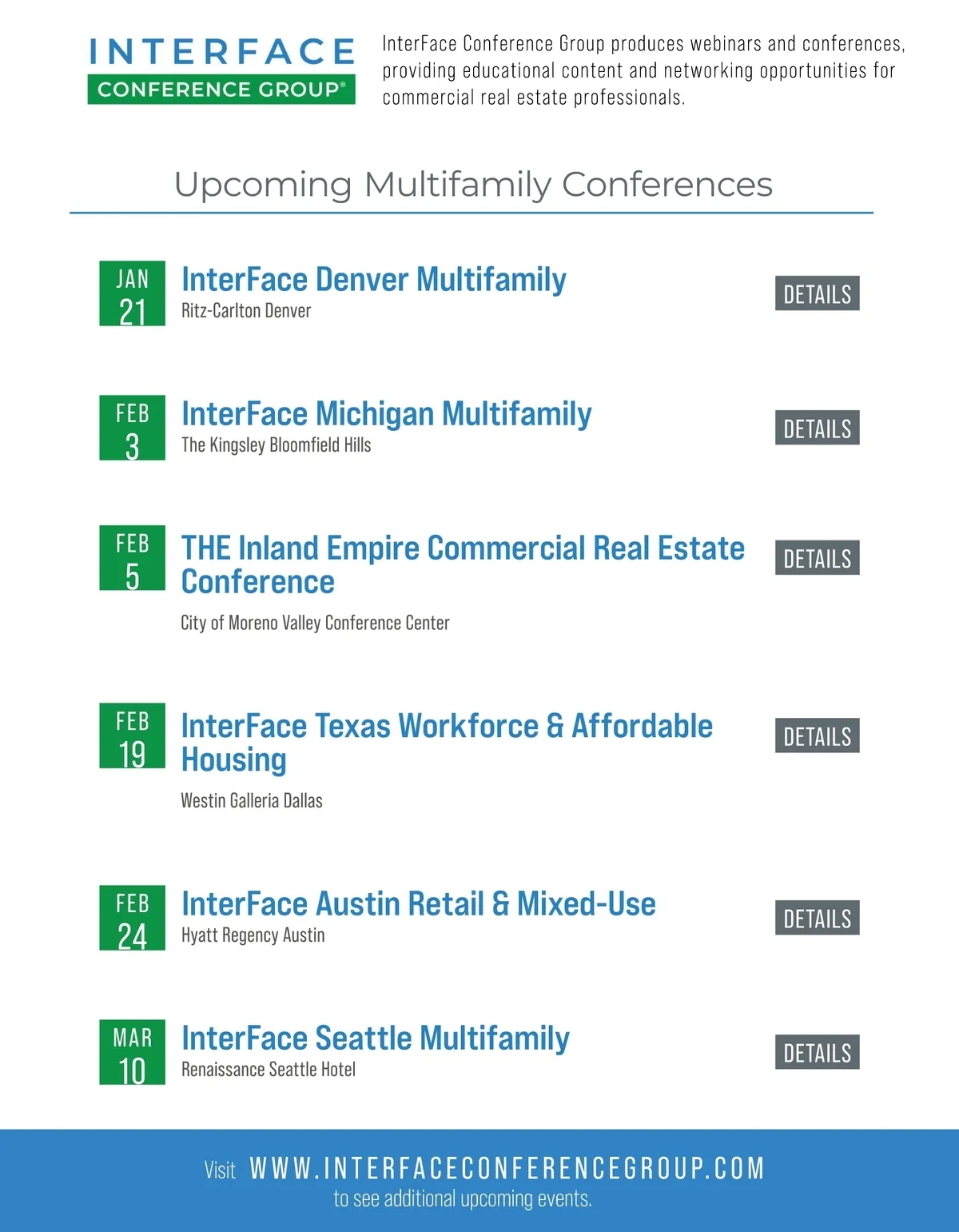Visit the www.interfaceconferencegroup.com footer link
The width and height of the screenshot is (959, 1232).
(507, 1168)
